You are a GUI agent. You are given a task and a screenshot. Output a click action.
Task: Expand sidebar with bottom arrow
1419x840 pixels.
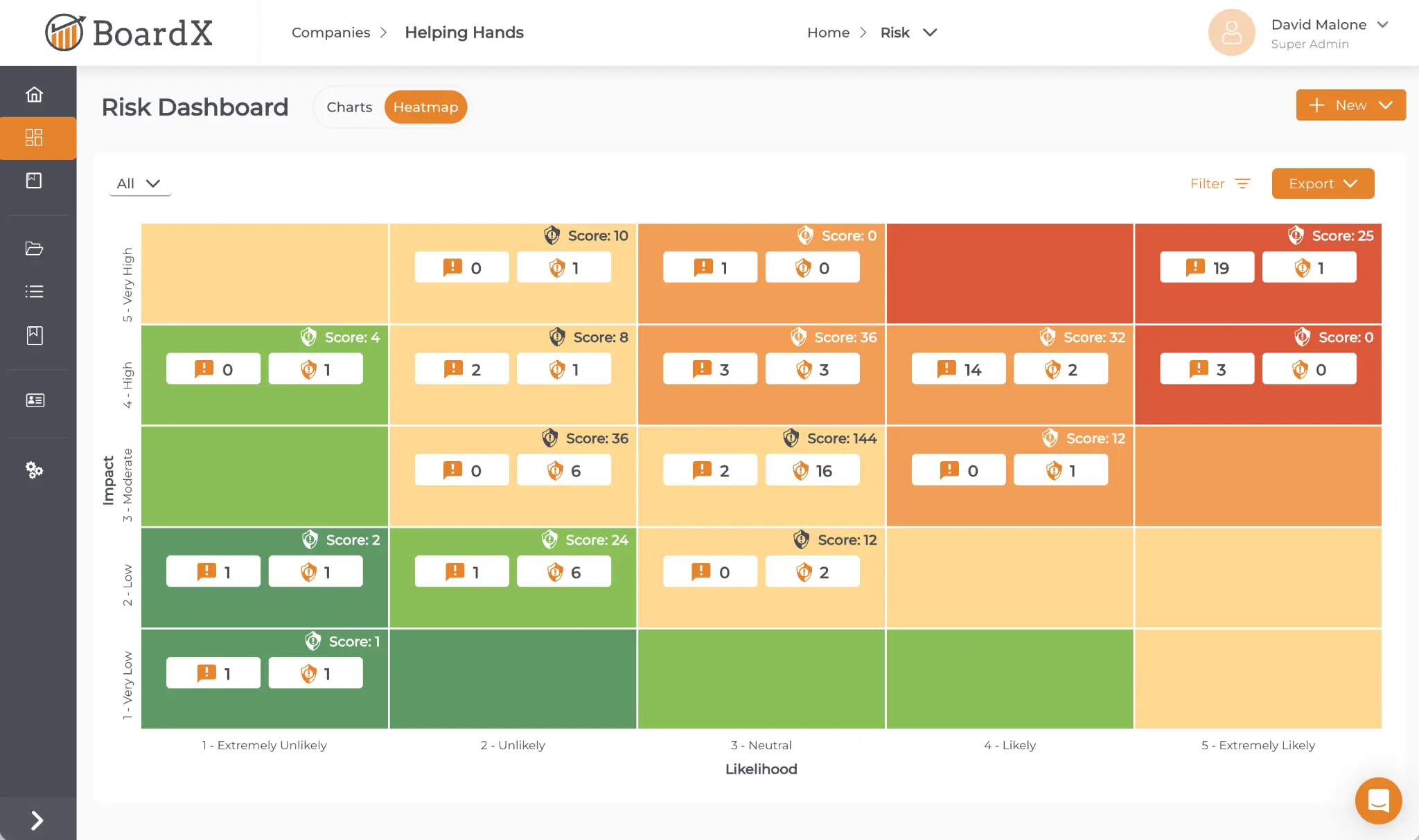(37, 821)
